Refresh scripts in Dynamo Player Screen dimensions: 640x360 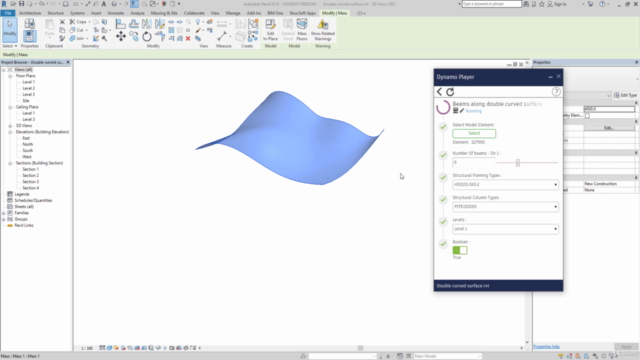[x=450, y=92]
